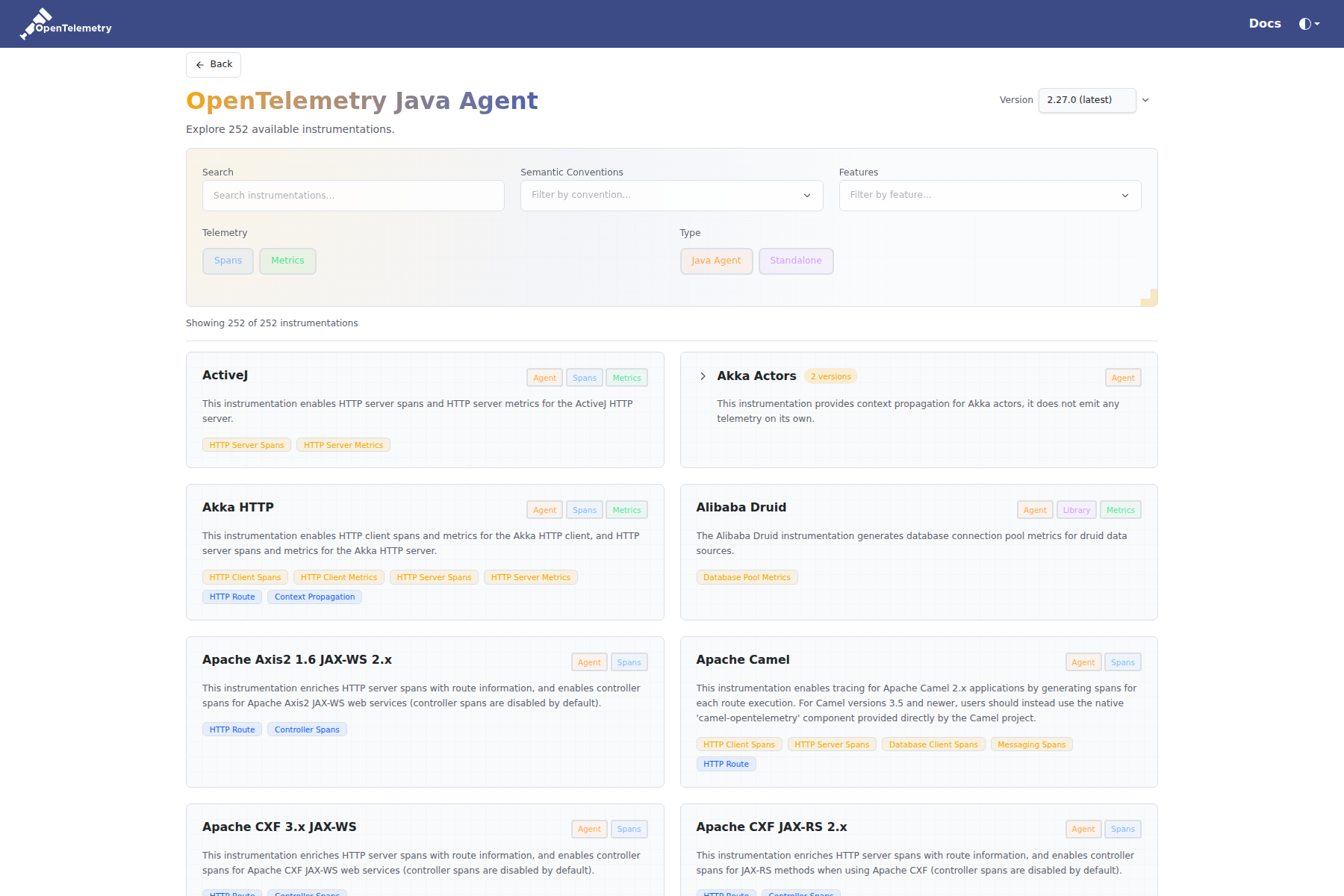
Task: Focus the Search instrumentations input field
Action: (x=353, y=196)
